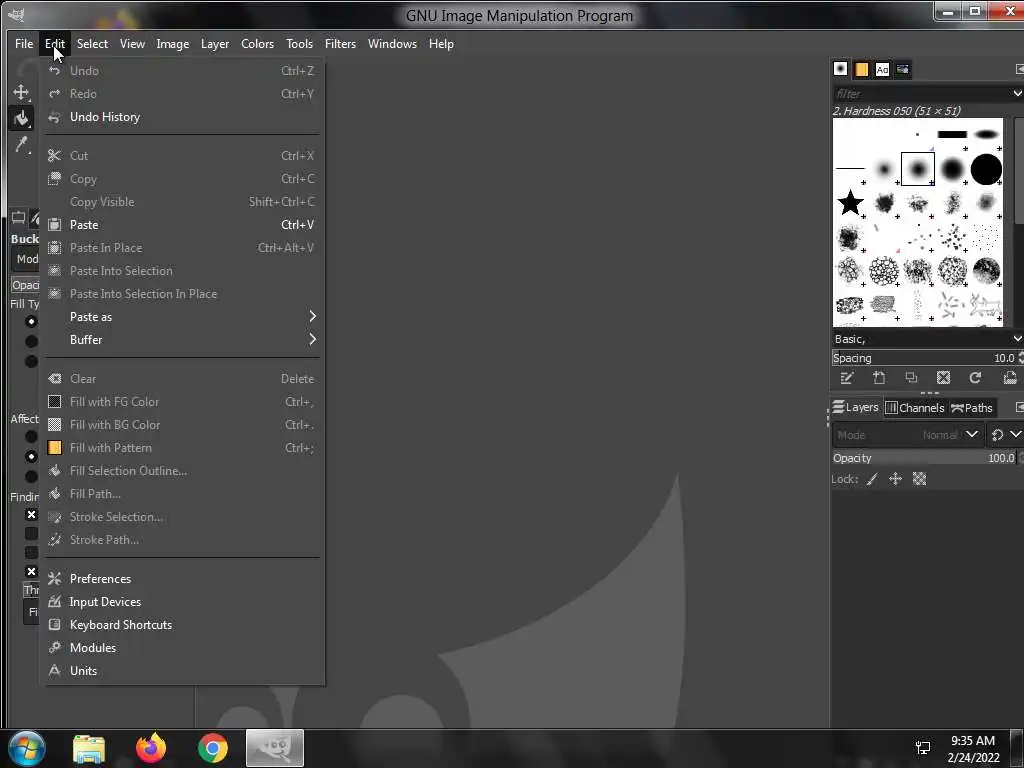Select first Fill Type radio button

(x=31, y=321)
